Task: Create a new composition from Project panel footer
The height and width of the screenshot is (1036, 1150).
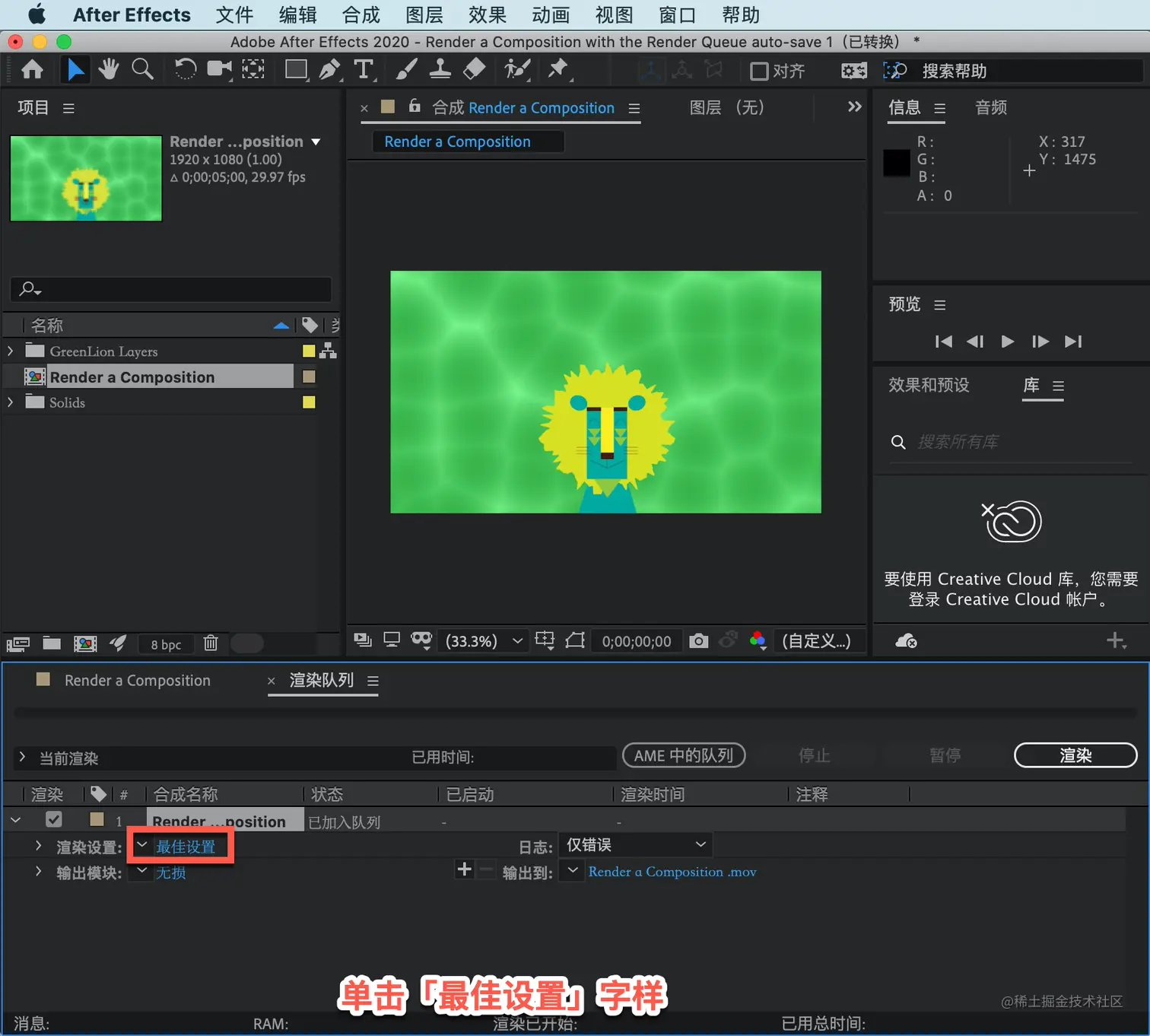Action: click(x=85, y=644)
